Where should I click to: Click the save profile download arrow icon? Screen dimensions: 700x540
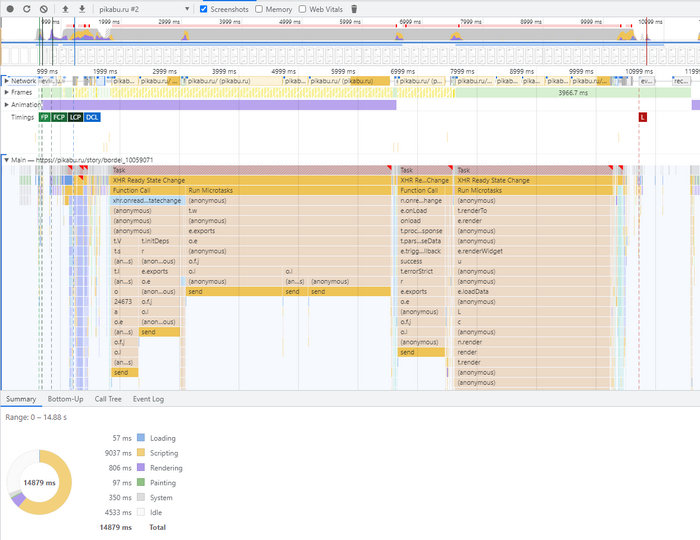point(82,9)
